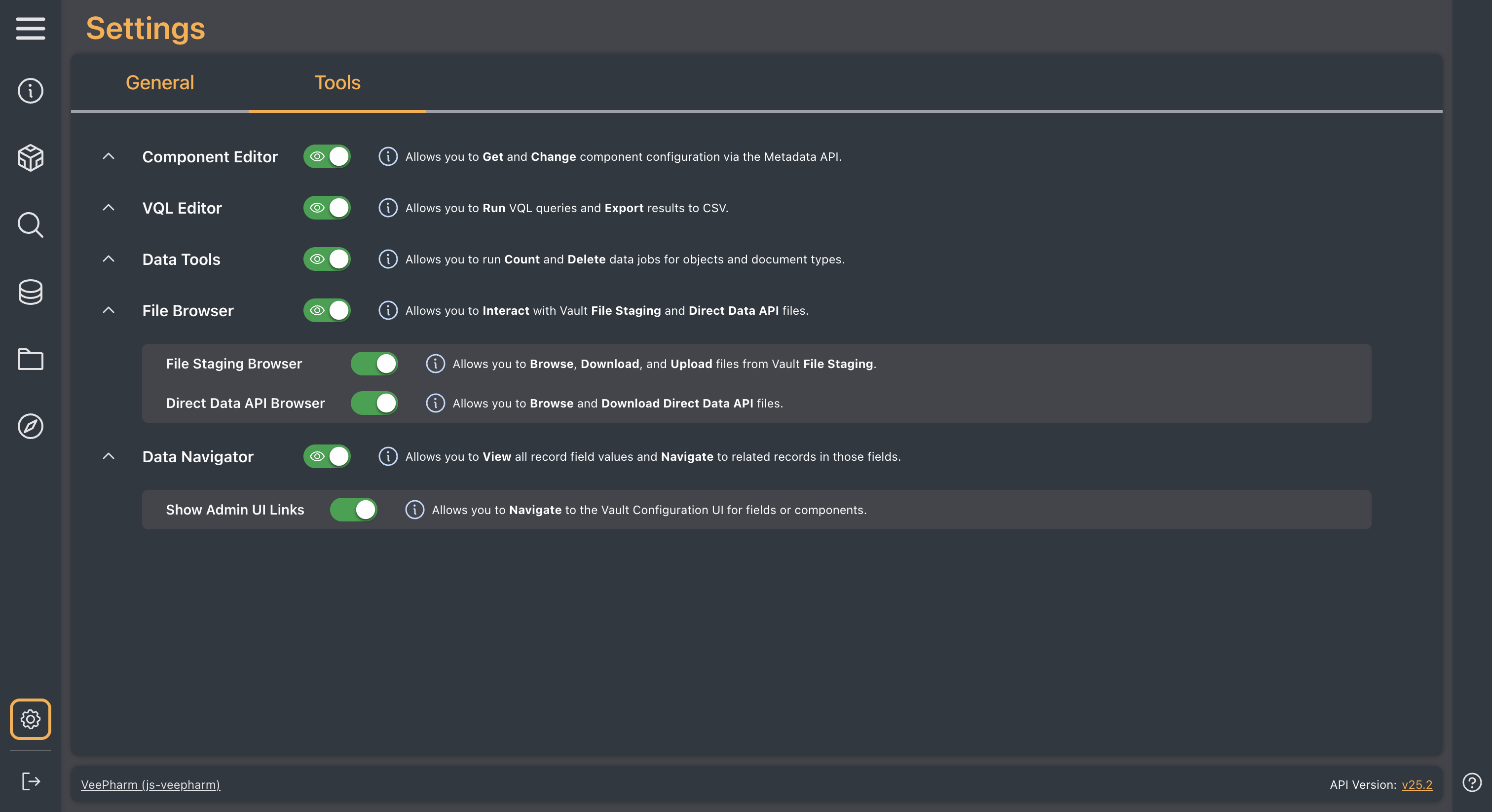
Task: Click the help question mark icon
Action: (x=1472, y=782)
